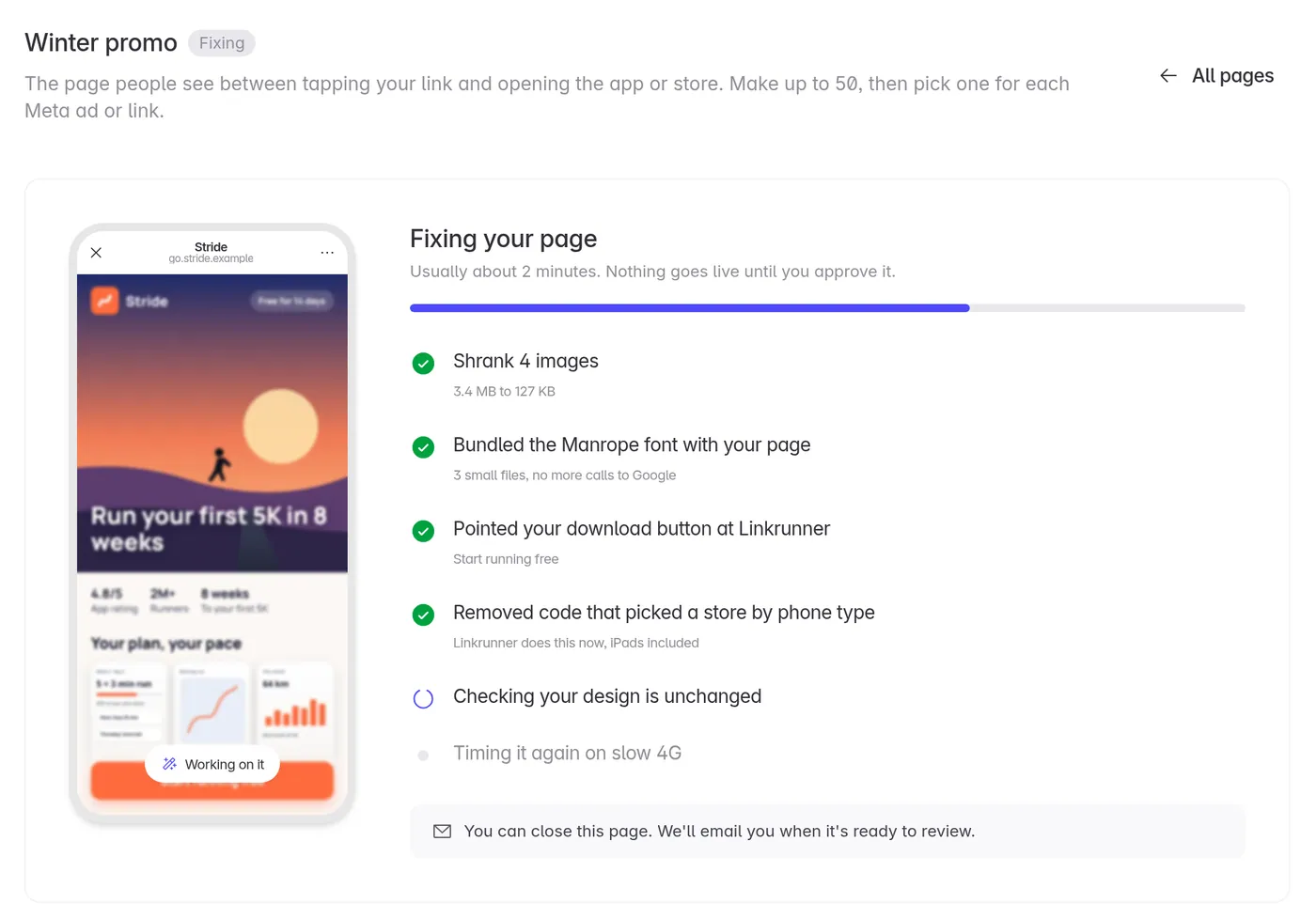Click the orange Stride logo in preview
The image size is (1316, 919).
[x=104, y=301]
